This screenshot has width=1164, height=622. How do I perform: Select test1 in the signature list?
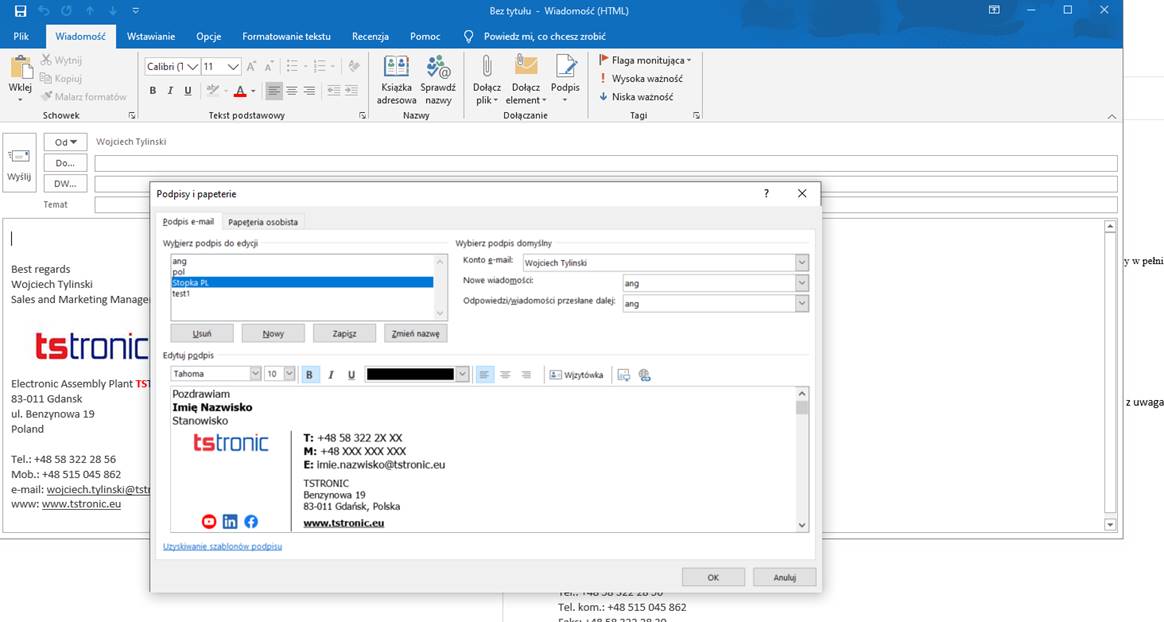tap(181, 294)
